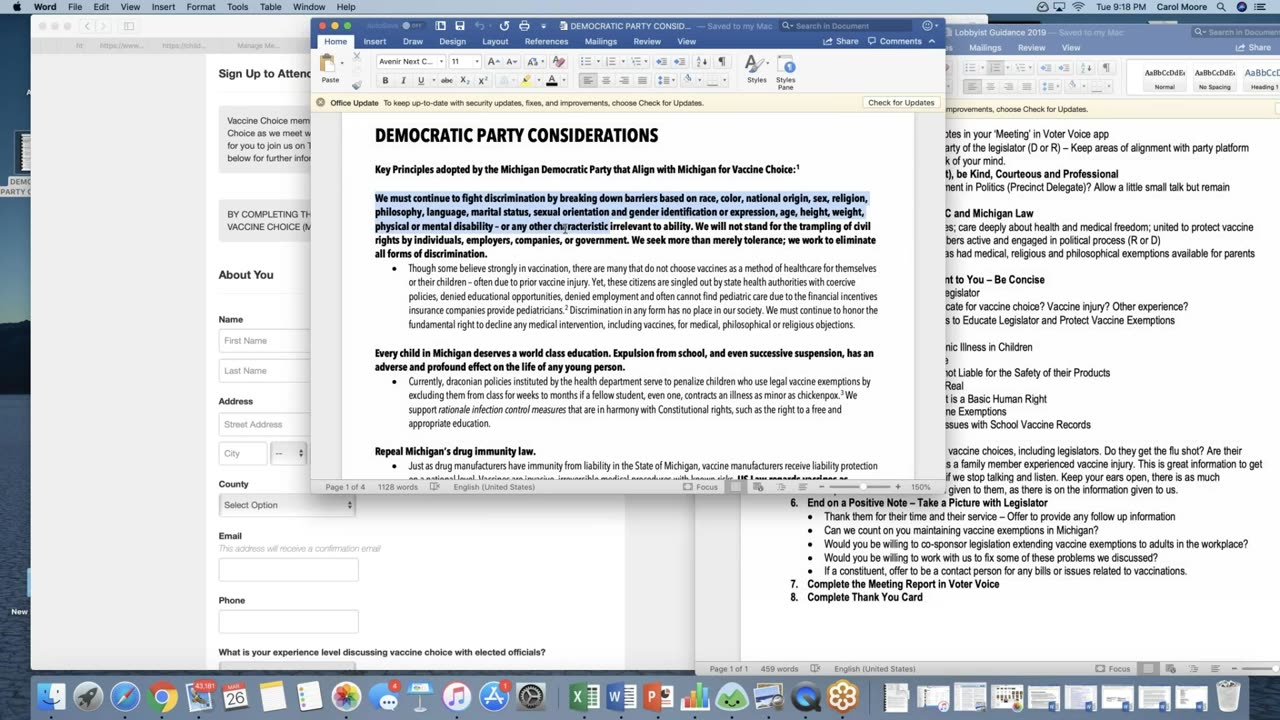The image size is (1280, 720).
Task: Apply superscript formatting
Action: pos(483,80)
